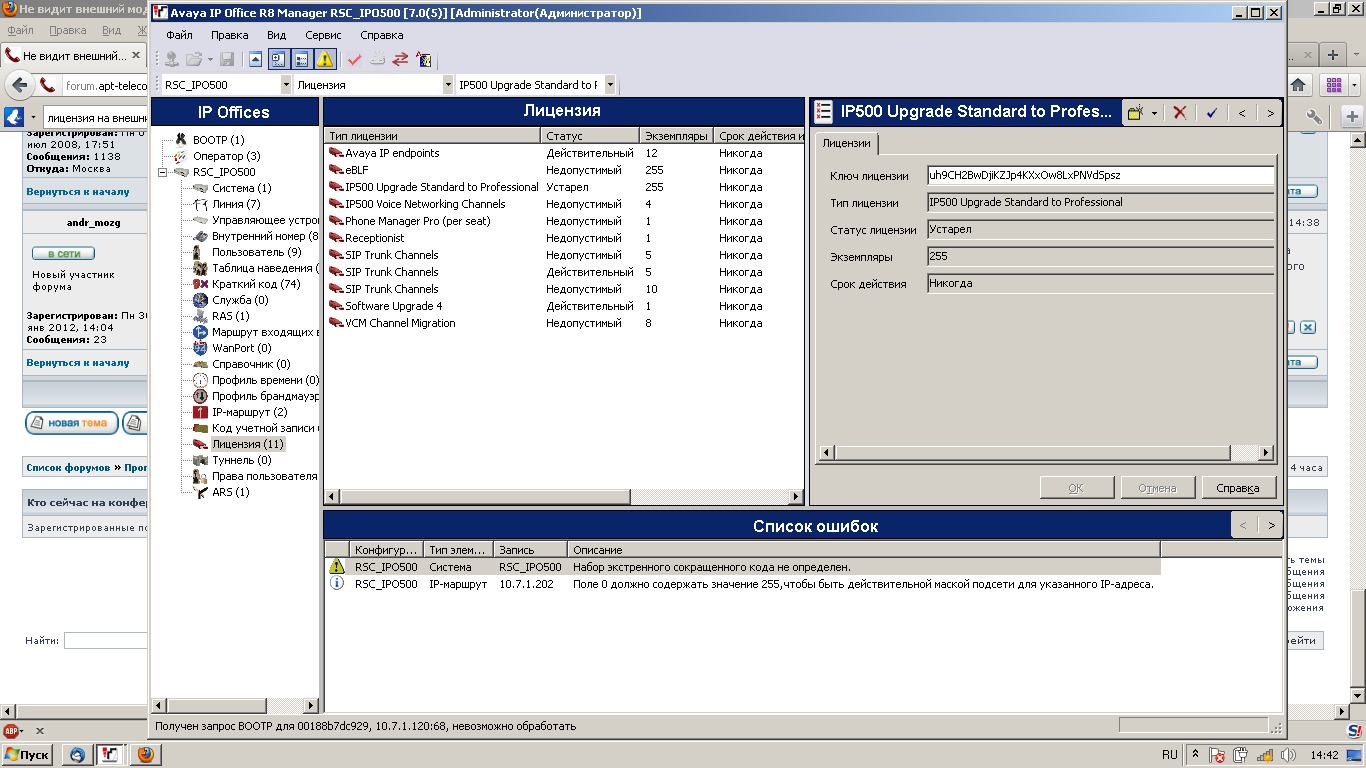Toggle the group pane visibility button

[301, 59]
